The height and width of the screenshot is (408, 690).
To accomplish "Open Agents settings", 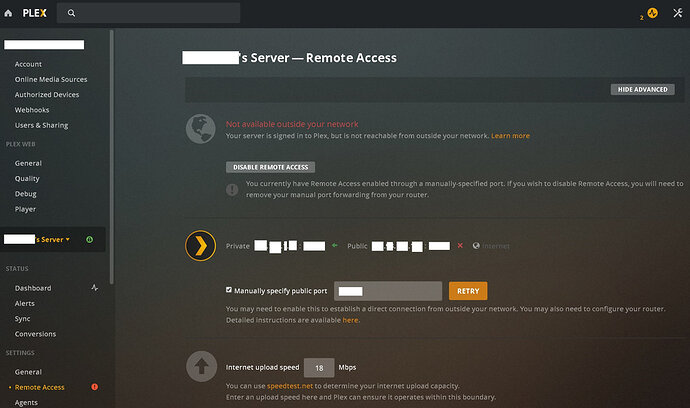I will tap(26, 402).
